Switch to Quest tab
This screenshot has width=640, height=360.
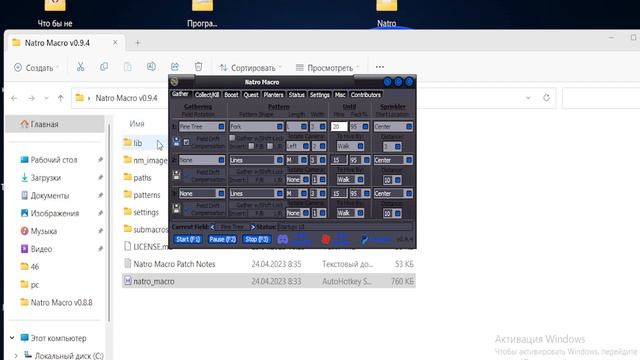[251, 95]
